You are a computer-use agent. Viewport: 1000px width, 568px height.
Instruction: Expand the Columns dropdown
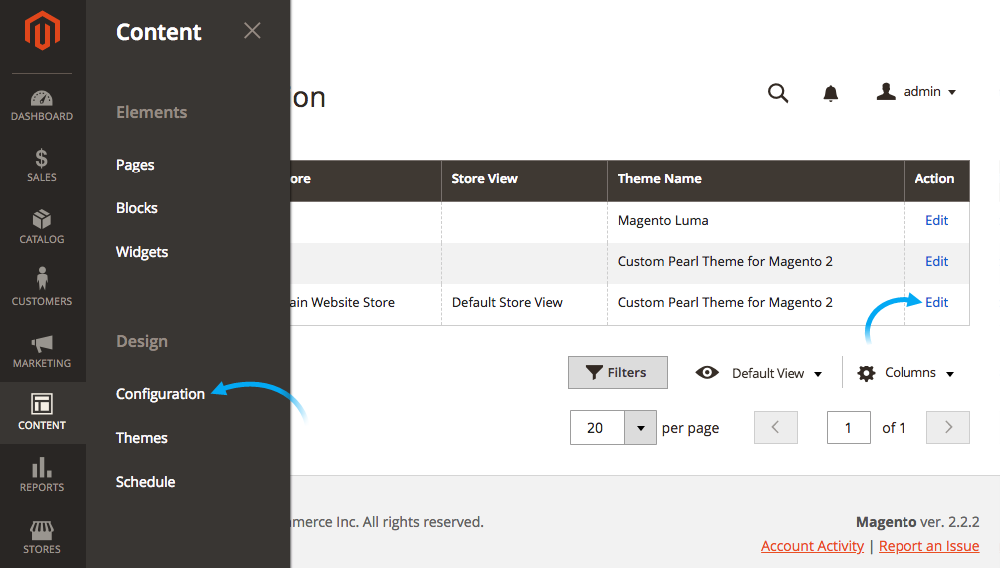point(906,373)
